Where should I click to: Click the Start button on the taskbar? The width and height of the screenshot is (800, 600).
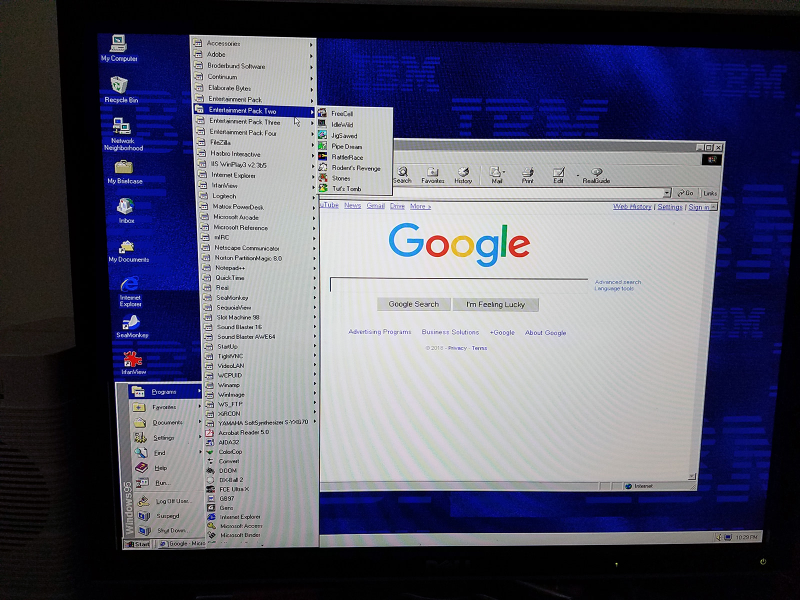click(138, 544)
